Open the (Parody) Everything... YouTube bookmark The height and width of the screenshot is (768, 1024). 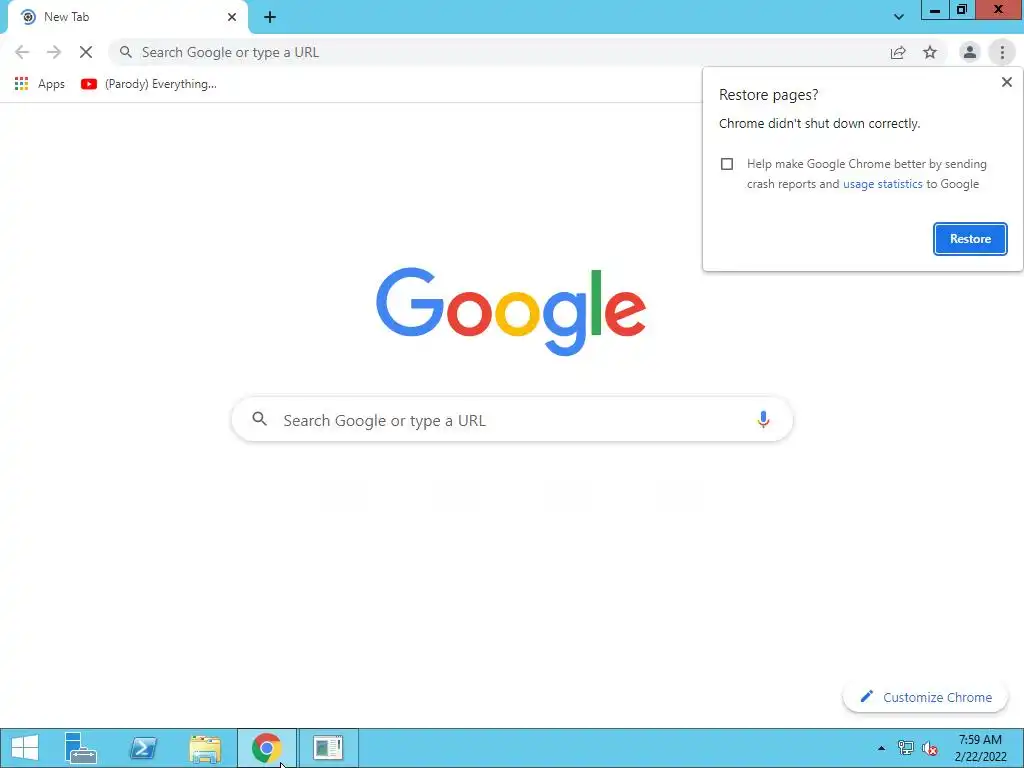(x=149, y=84)
